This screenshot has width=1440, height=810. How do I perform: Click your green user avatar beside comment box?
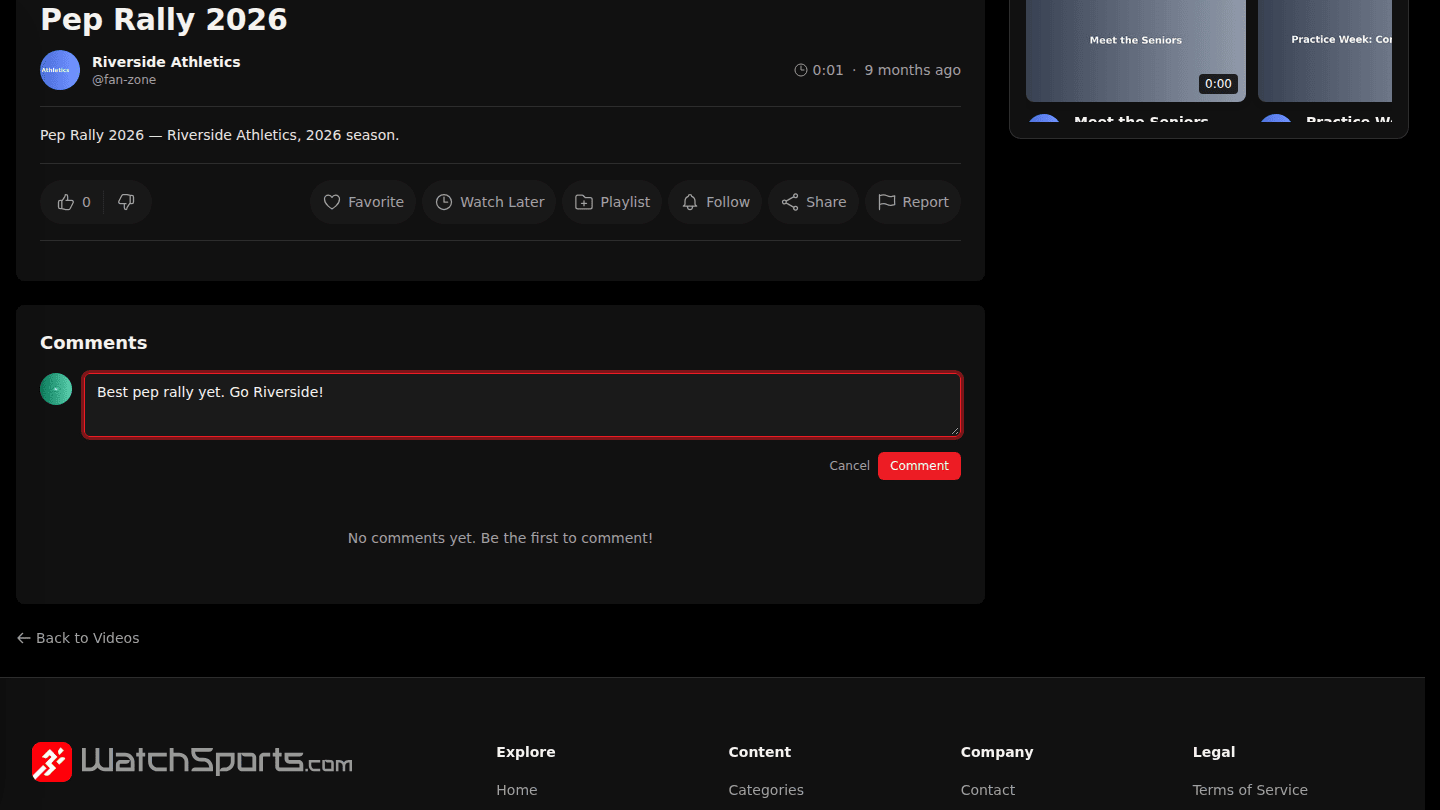point(56,389)
